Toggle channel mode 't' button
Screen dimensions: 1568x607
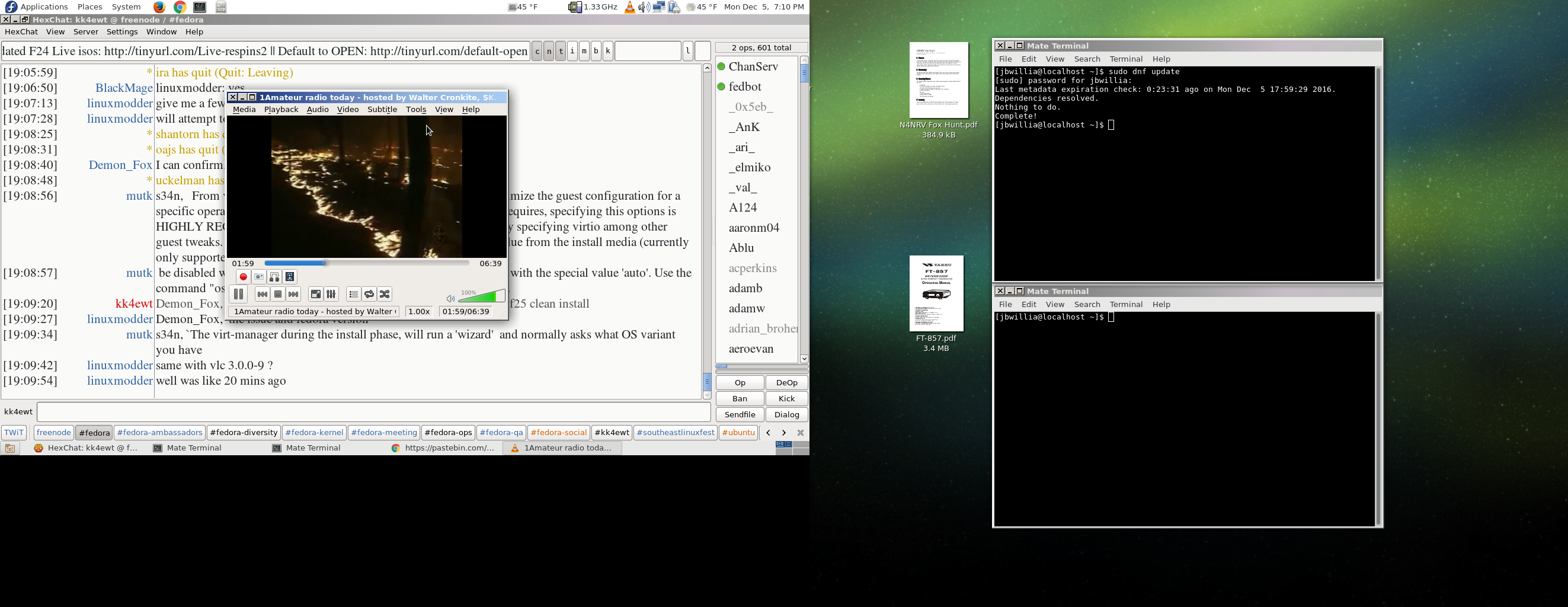coord(561,52)
